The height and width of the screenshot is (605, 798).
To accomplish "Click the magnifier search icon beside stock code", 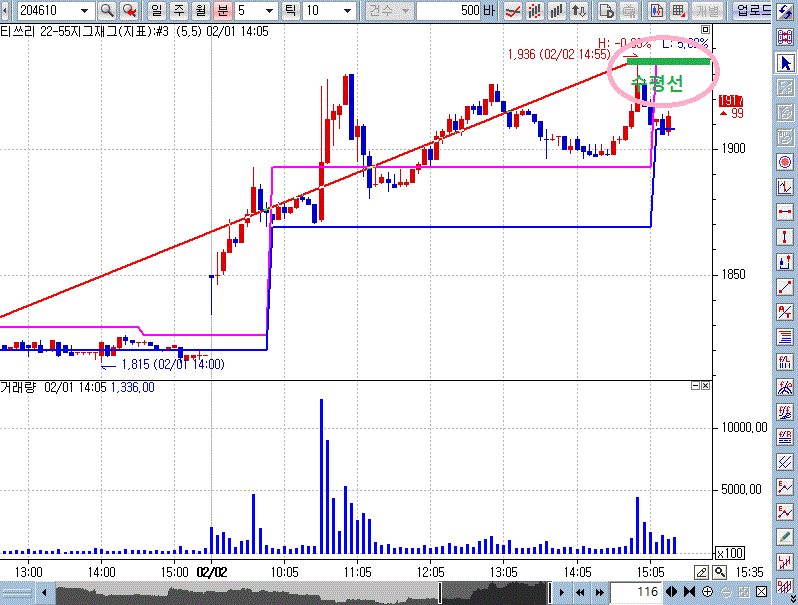I will click(x=106, y=11).
